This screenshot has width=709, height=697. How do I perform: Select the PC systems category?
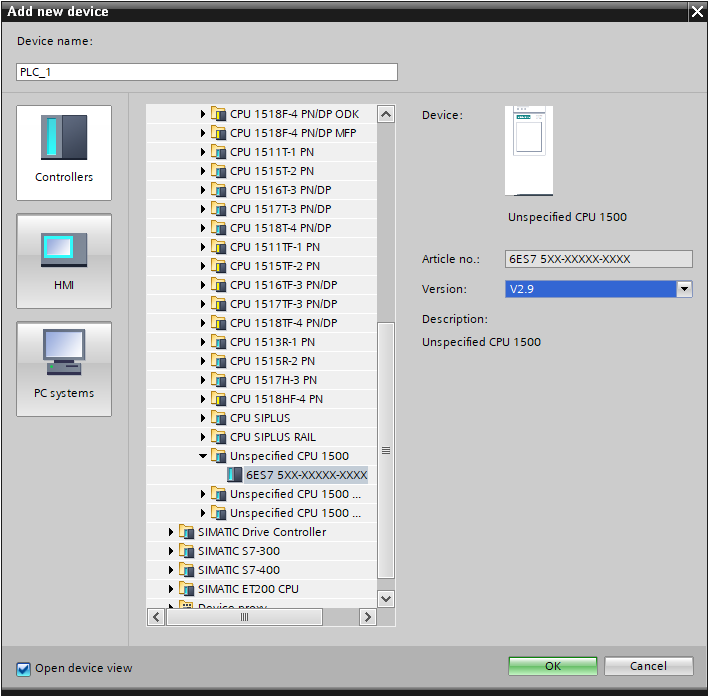(x=64, y=369)
